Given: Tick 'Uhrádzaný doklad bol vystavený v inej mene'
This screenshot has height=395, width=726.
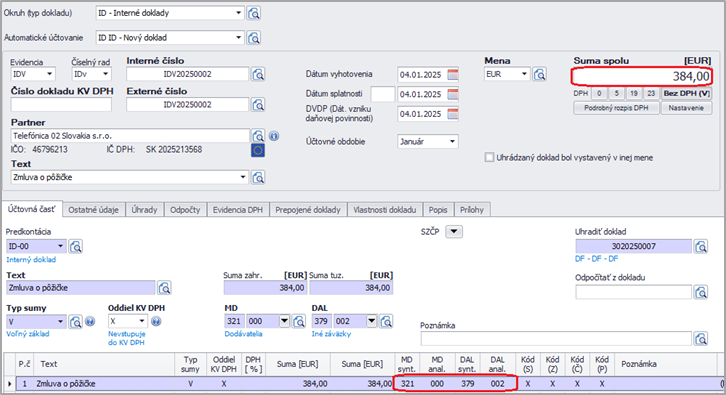Looking at the screenshot, I should [x=489, y=157].
